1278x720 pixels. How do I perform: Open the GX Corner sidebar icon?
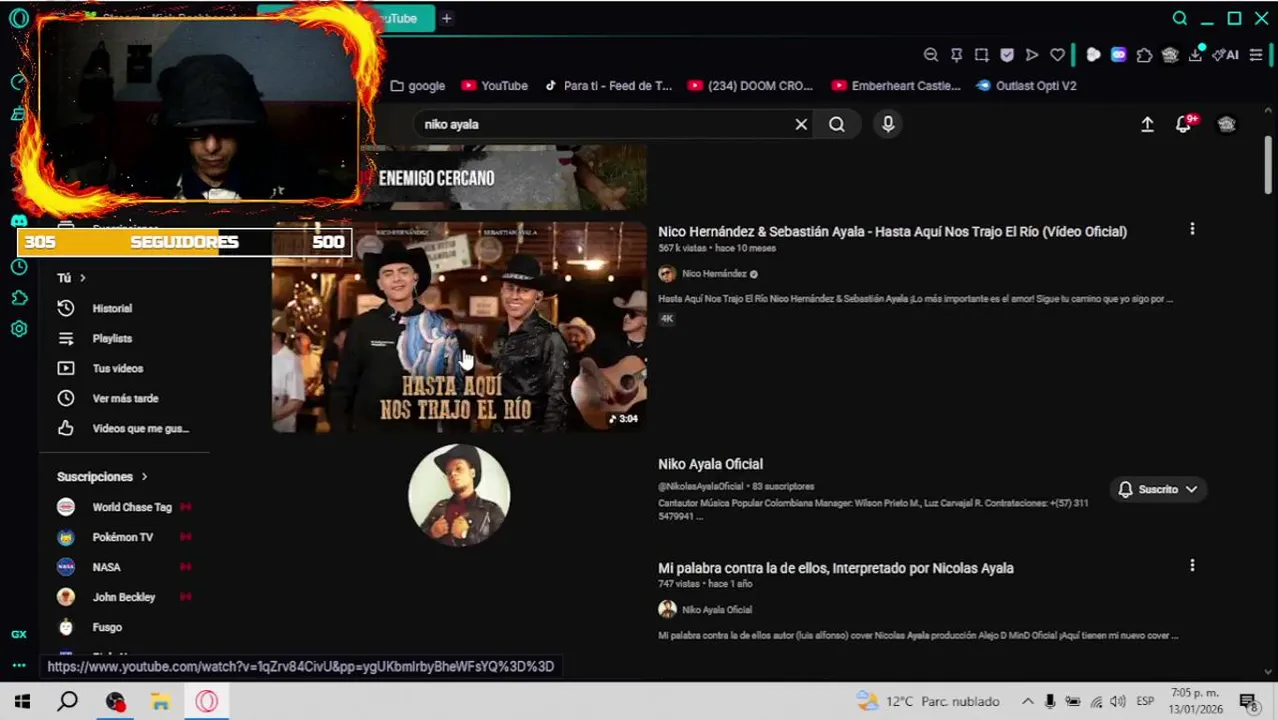point(19,634)
